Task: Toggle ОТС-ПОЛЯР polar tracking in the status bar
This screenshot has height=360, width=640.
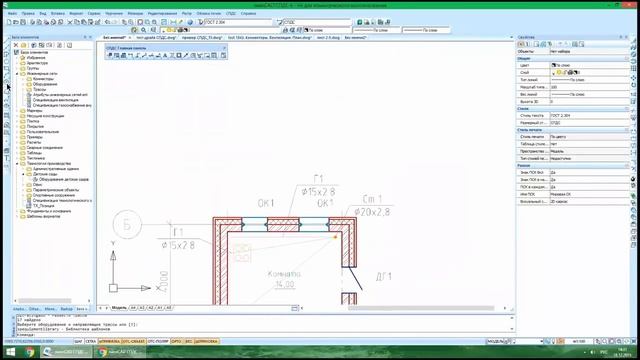Action: [158, 341]
